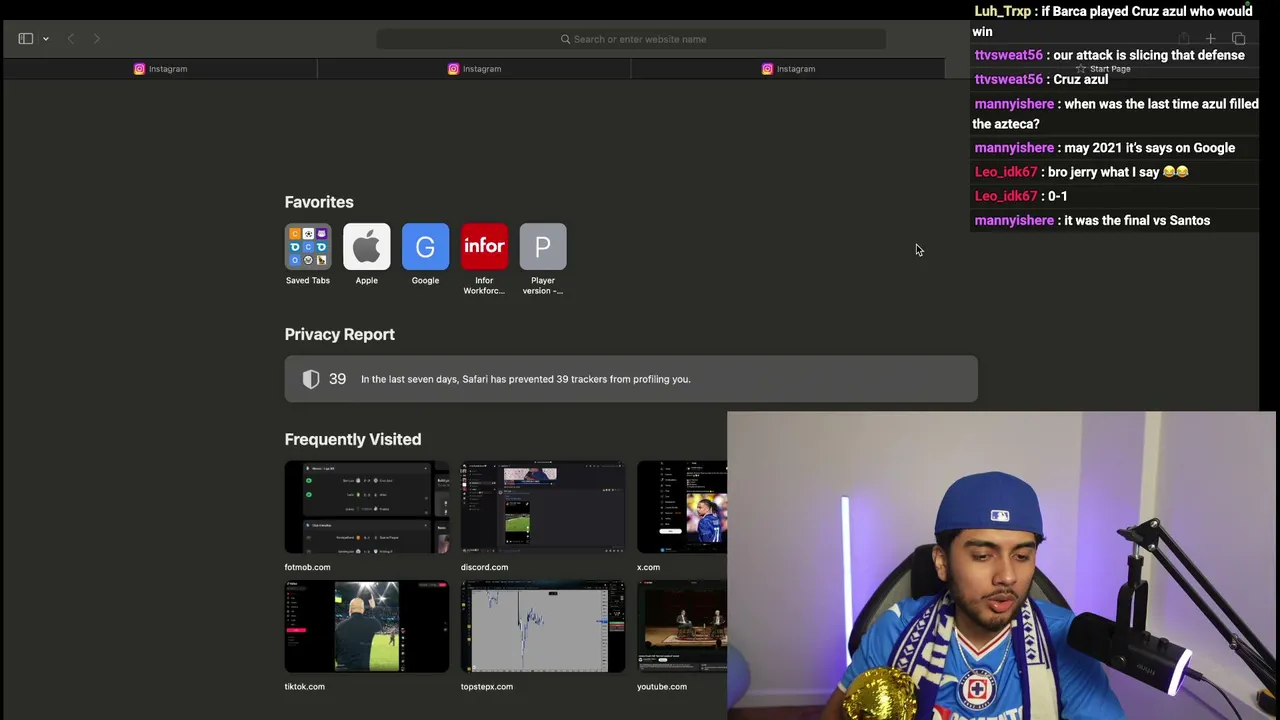Click ttvsweat56's "Cruz azul" chat message
Image resolution: width=1280 pixels, height=720 pixels.
tap(1081, 79)
